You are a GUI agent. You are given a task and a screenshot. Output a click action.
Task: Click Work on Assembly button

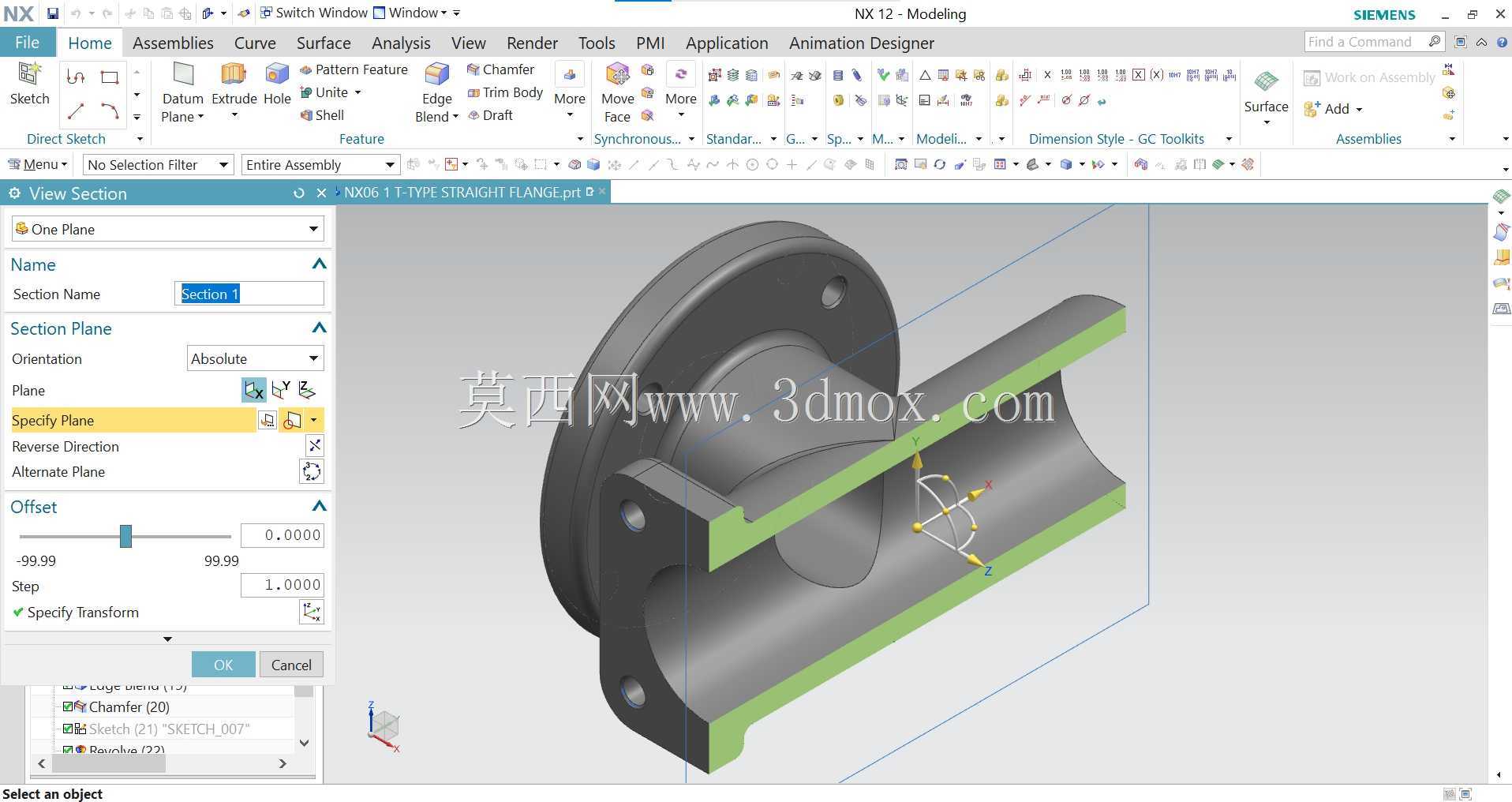point(1369,77)
